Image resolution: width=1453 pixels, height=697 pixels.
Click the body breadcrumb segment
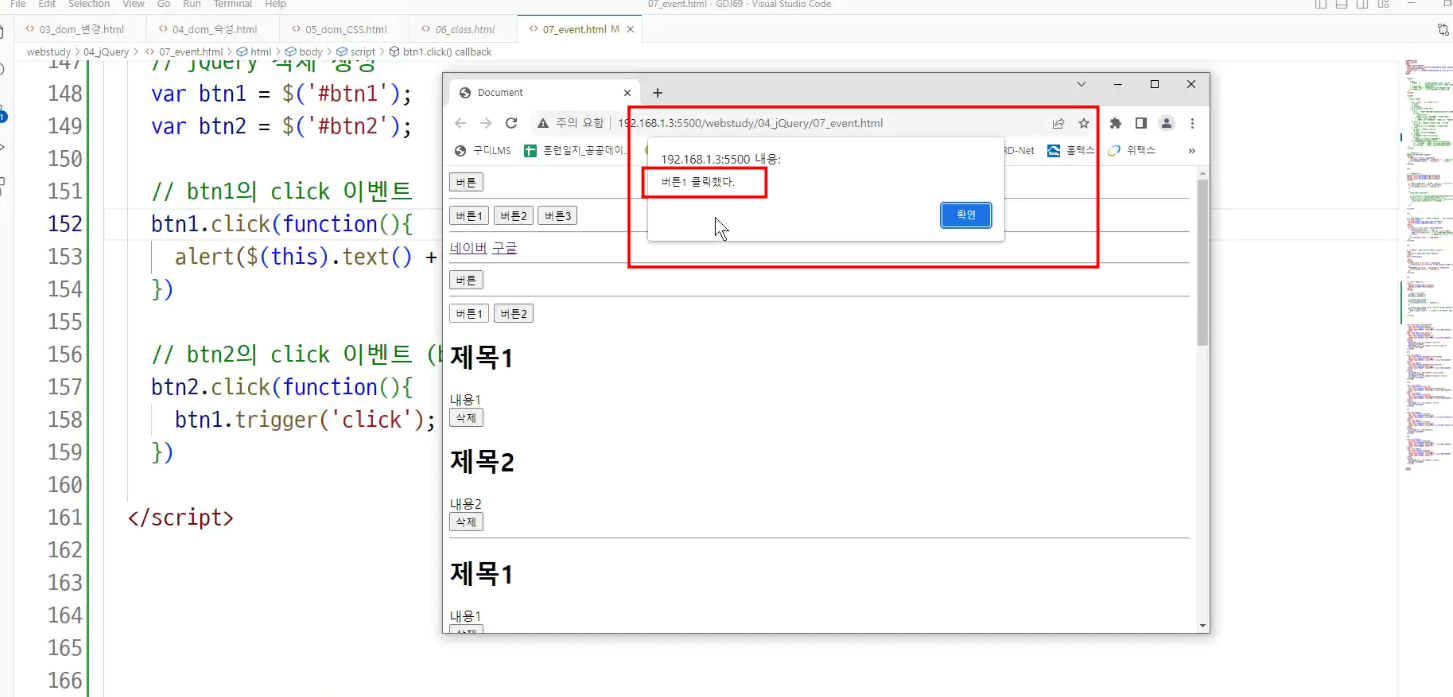tap(304, 51)
